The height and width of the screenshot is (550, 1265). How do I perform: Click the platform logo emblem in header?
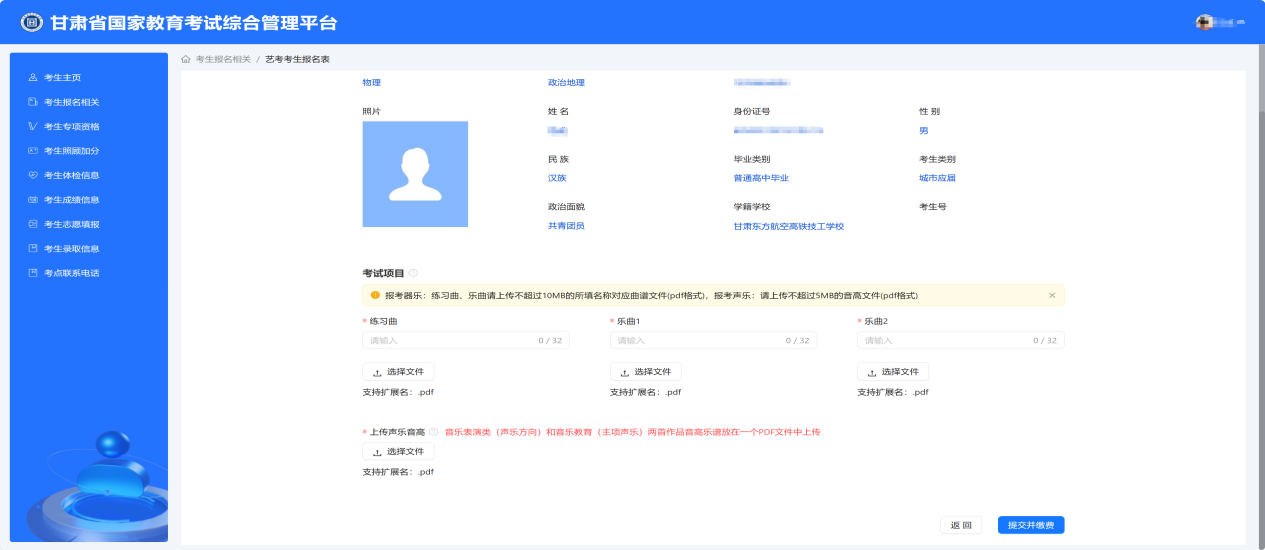click(31, 22)
